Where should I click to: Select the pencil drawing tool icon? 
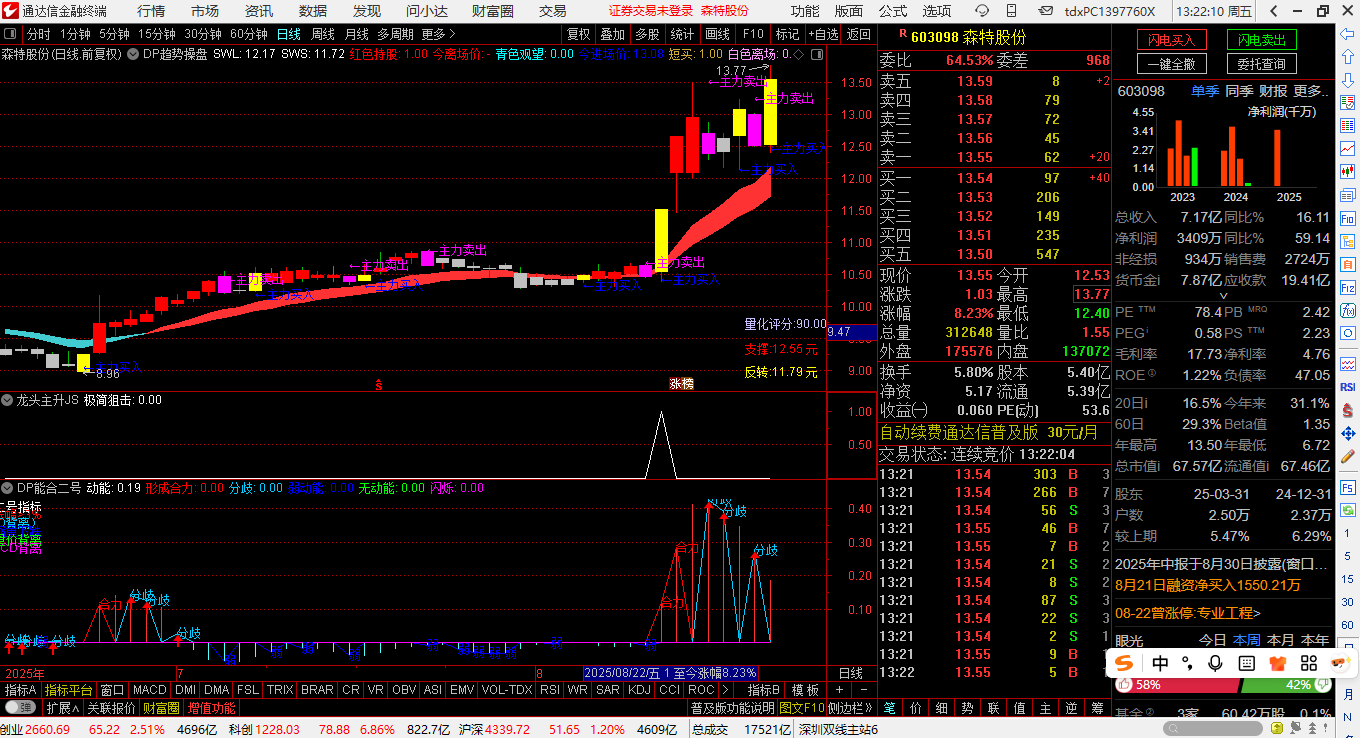coord(1347,455)
